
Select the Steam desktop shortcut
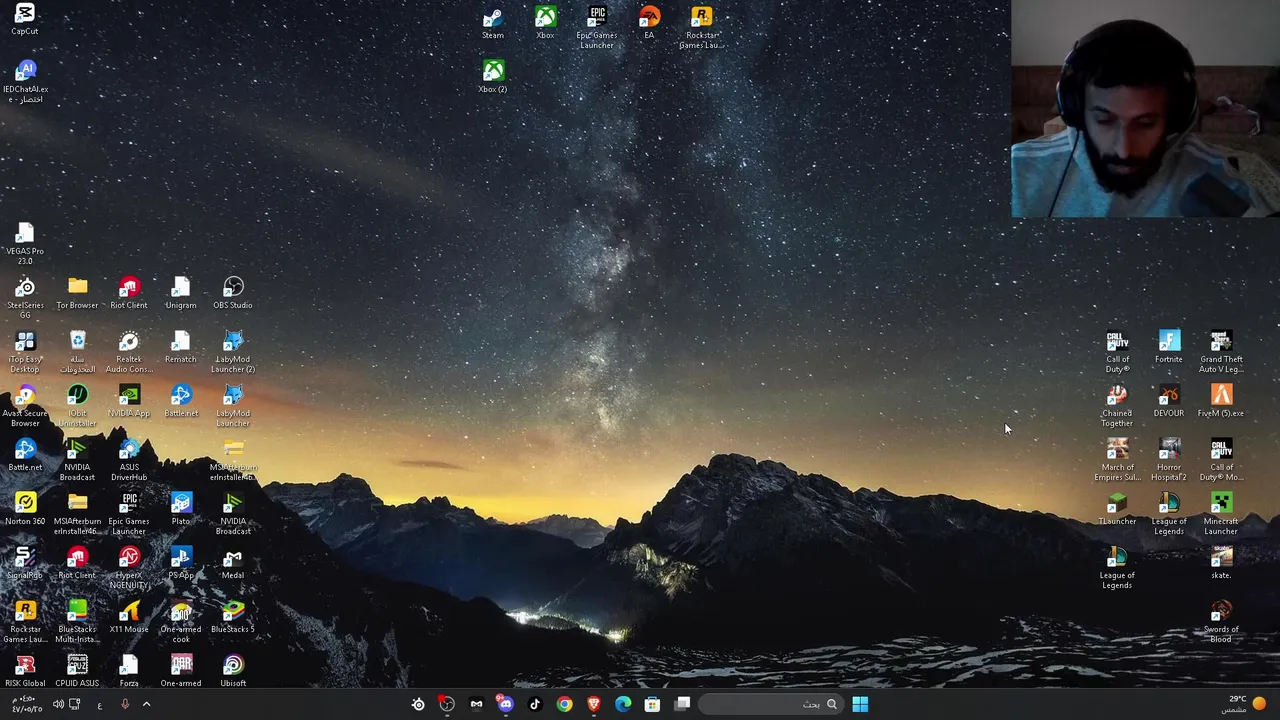click(x=493, y=23)
